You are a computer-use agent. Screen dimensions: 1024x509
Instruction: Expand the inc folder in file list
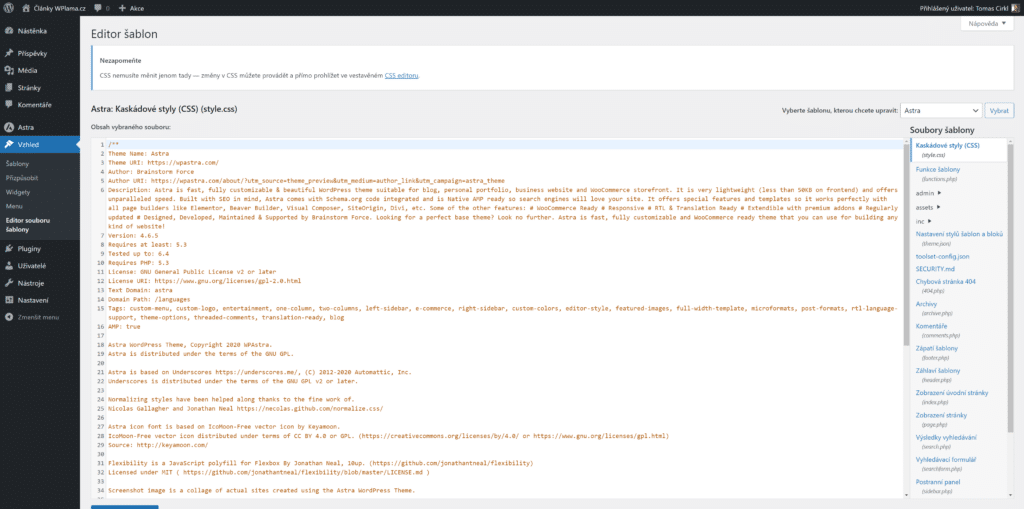click(x=923, y=222)
